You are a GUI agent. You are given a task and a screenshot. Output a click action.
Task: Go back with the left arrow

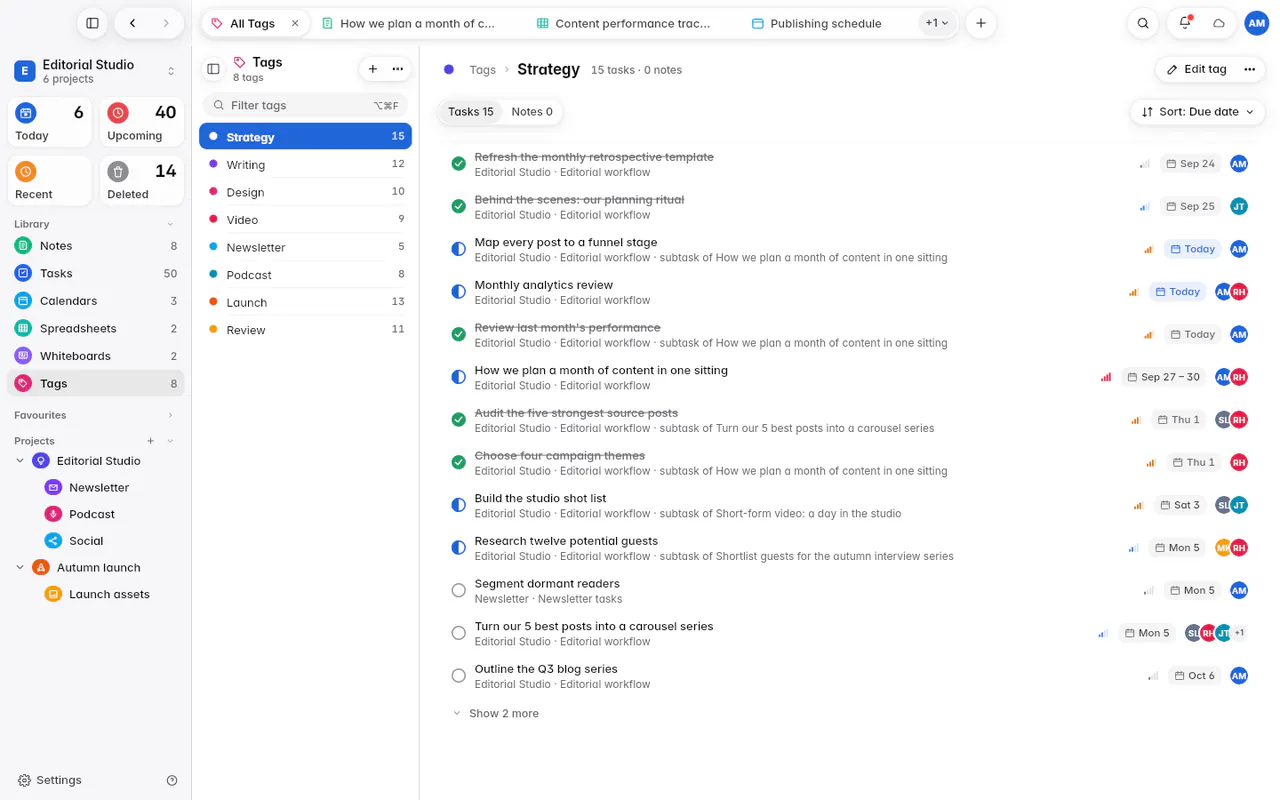pyautogui.click(x=132, y=23)
